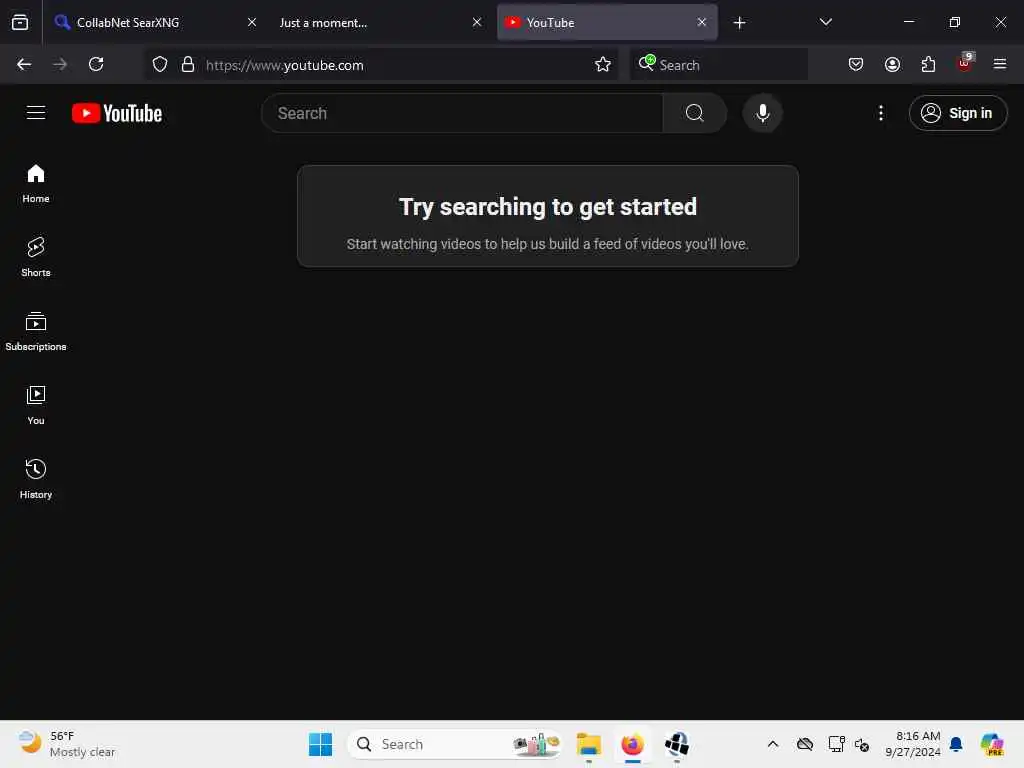1024x768 pixels.
Task: Click the Firefox toolbar Search box
Action: 719,65
